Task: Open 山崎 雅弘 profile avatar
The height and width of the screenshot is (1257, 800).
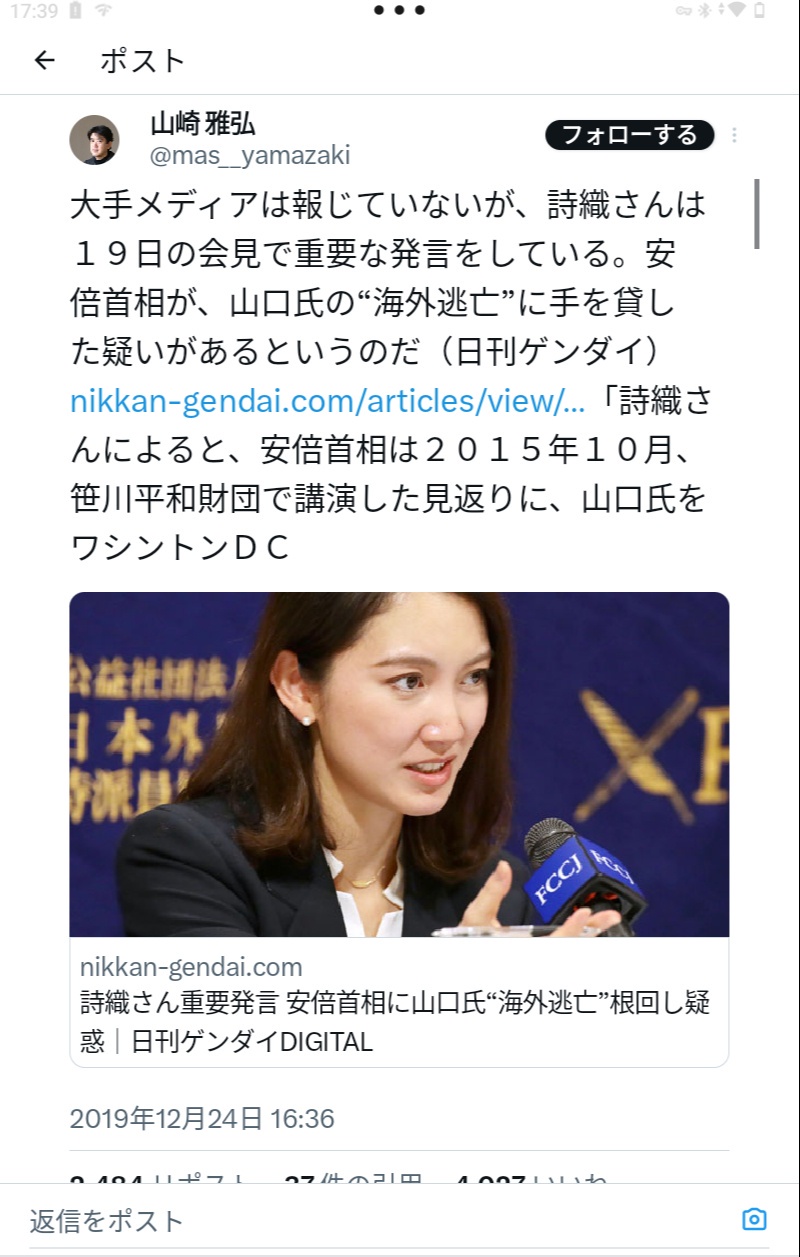Action: click(x=94, y=140)
